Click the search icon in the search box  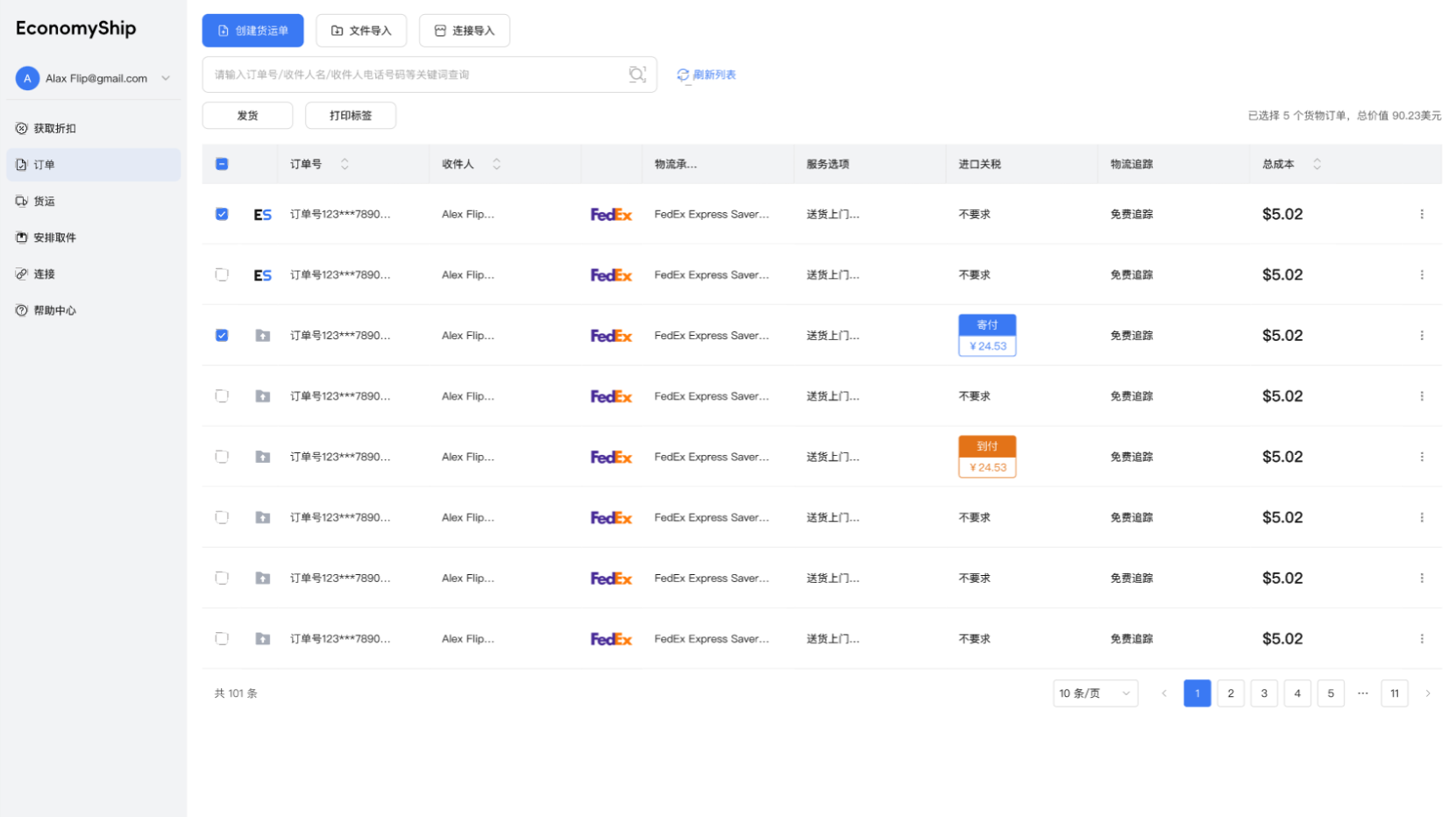(x=637, y=75)
